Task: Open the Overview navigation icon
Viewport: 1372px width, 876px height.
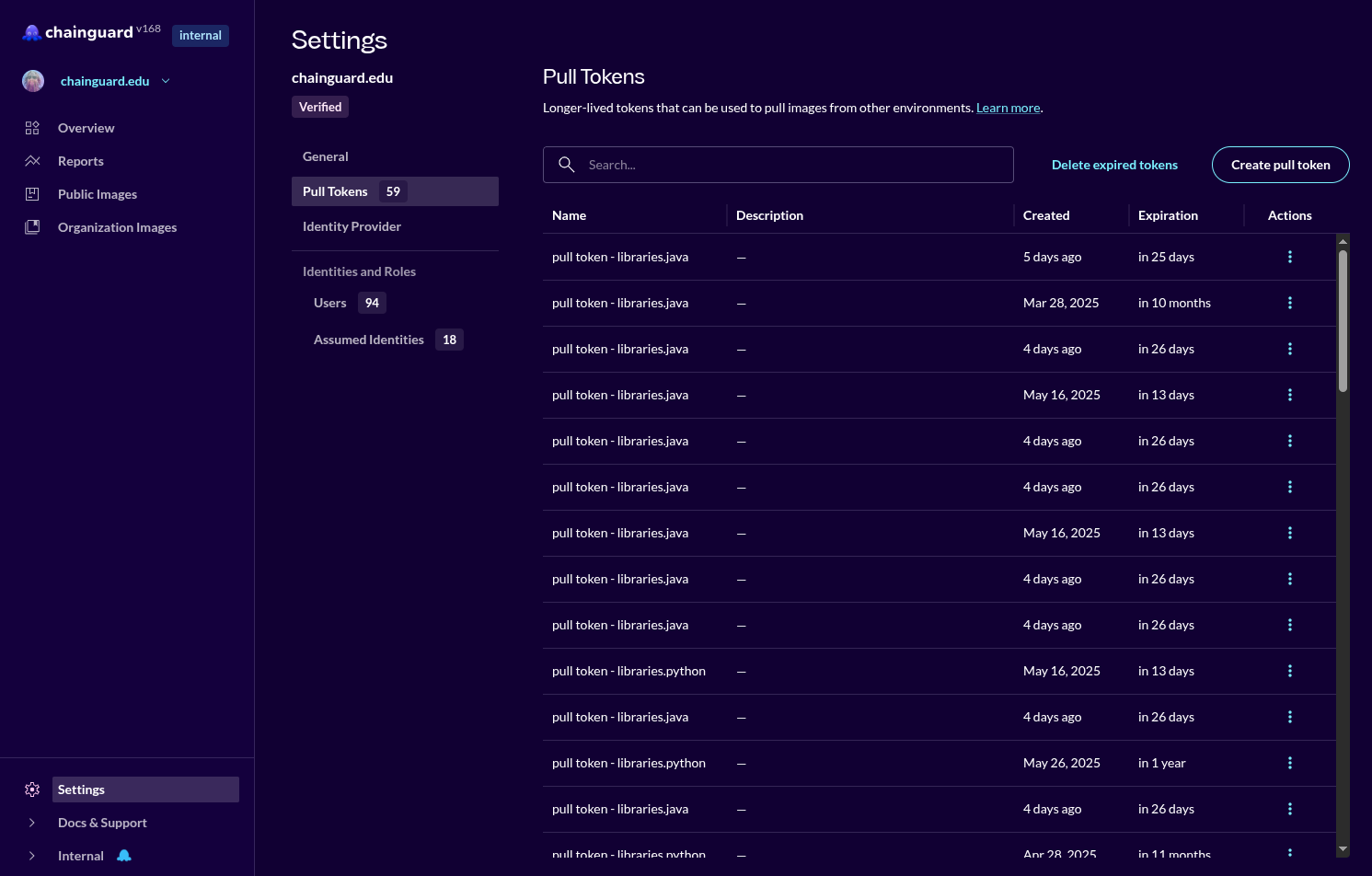Action: point(32,127)
